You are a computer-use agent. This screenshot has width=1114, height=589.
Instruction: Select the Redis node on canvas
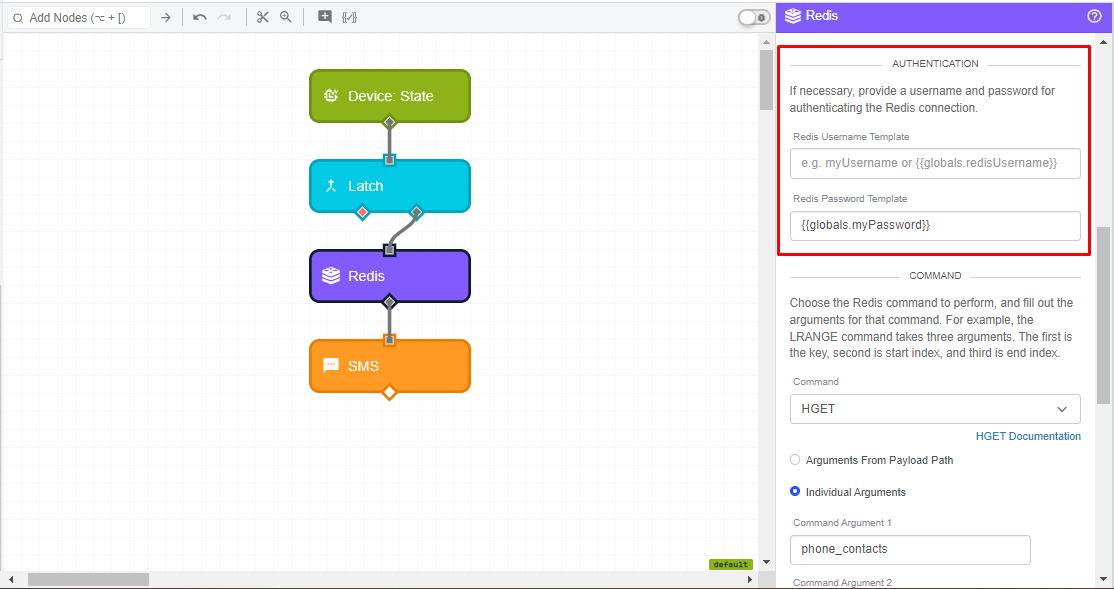[x=389, y=276]
